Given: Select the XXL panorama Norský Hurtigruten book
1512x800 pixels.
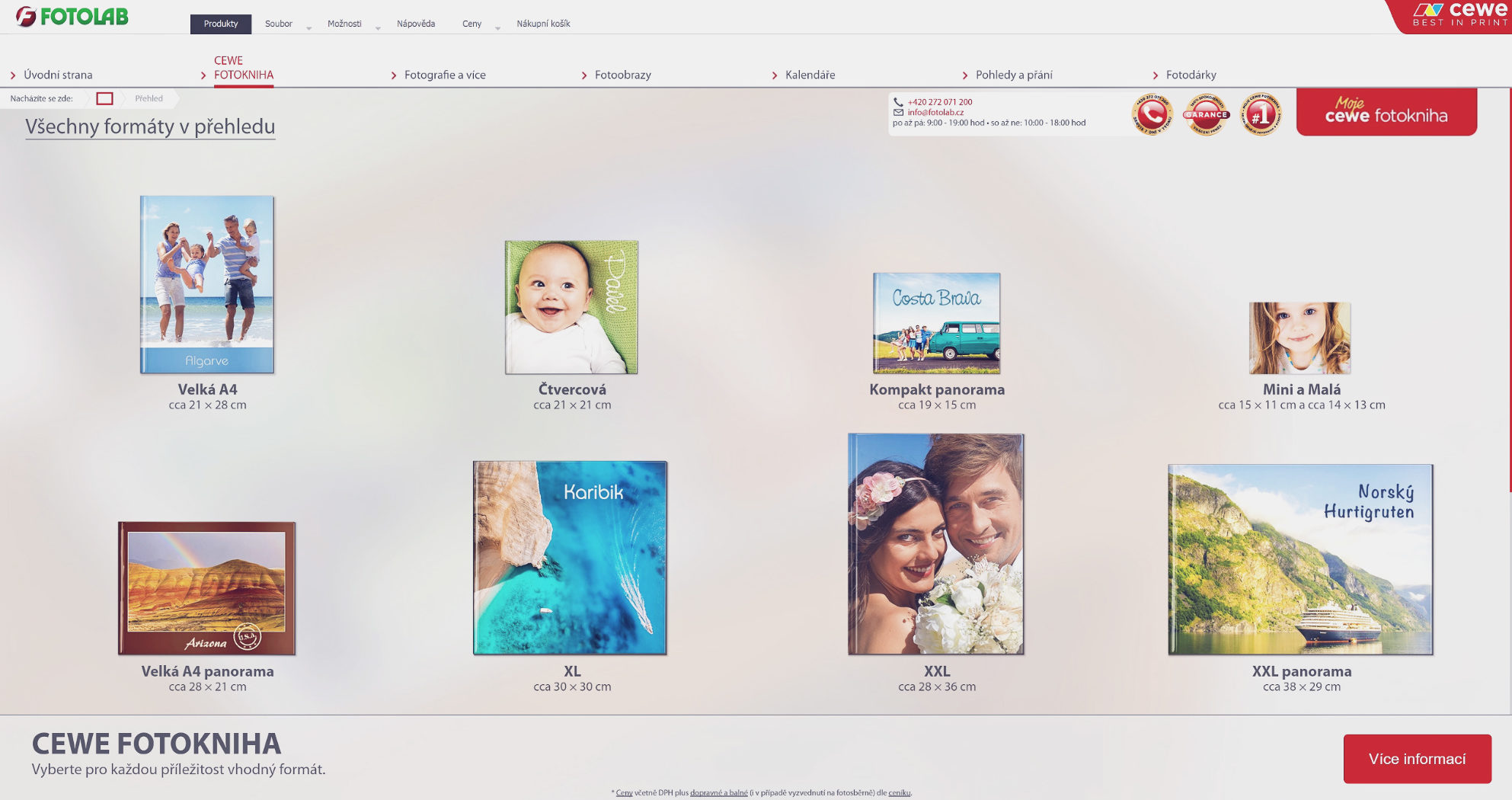Looking at the screenshot, I should [x=1300, y=559].
